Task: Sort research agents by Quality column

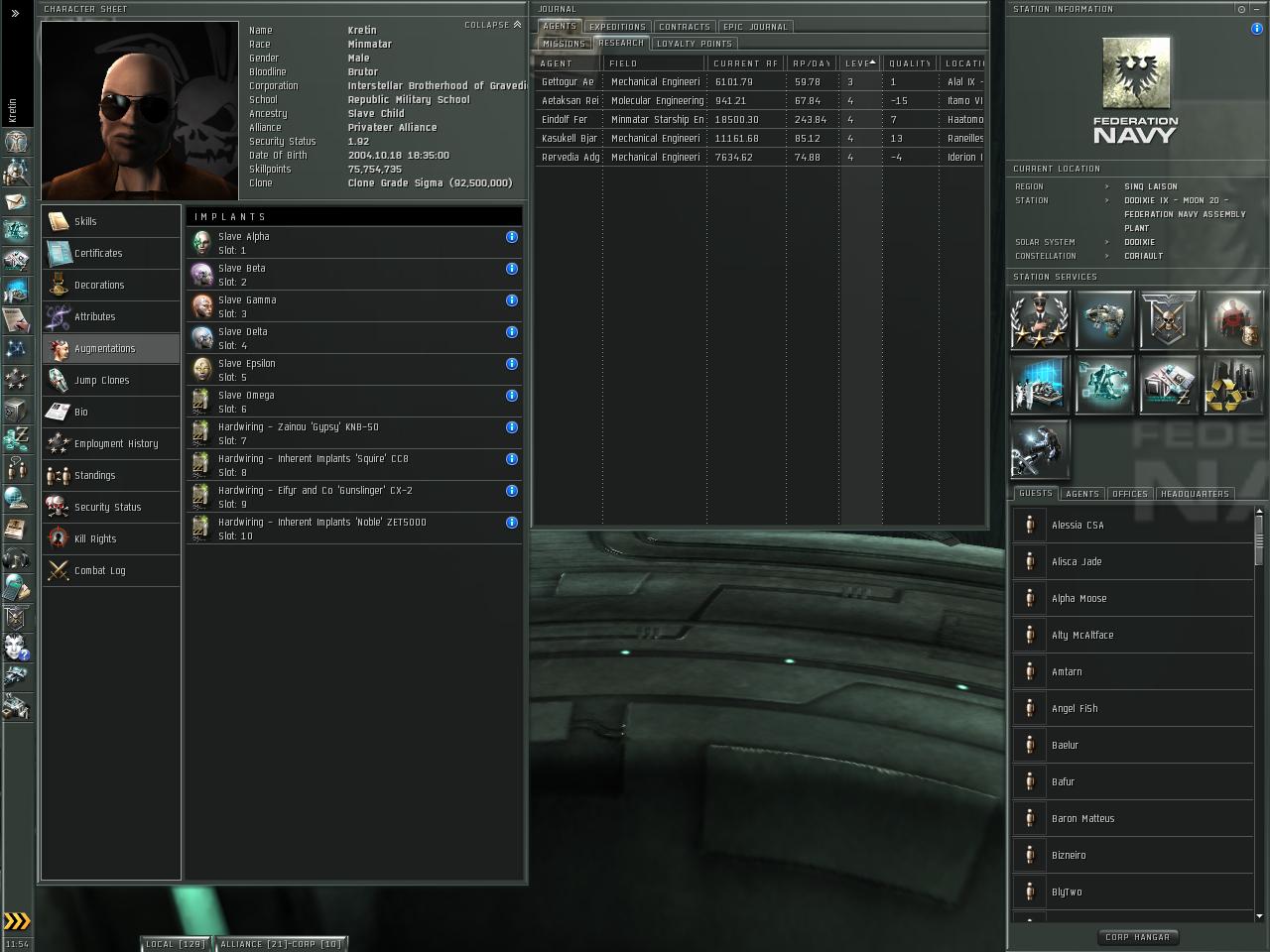Action: pyautogui.click(x=911, y=63)
